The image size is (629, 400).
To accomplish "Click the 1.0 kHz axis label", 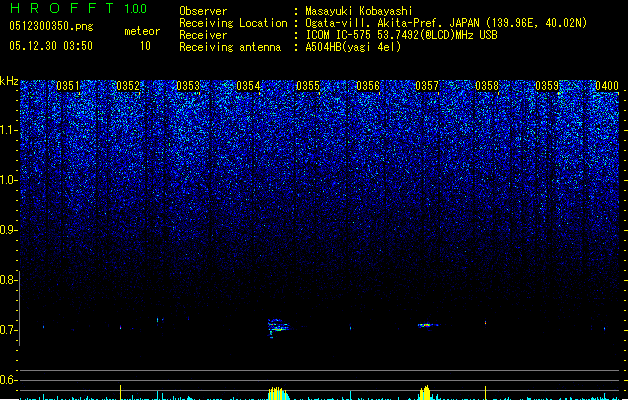I will [9, 180].
